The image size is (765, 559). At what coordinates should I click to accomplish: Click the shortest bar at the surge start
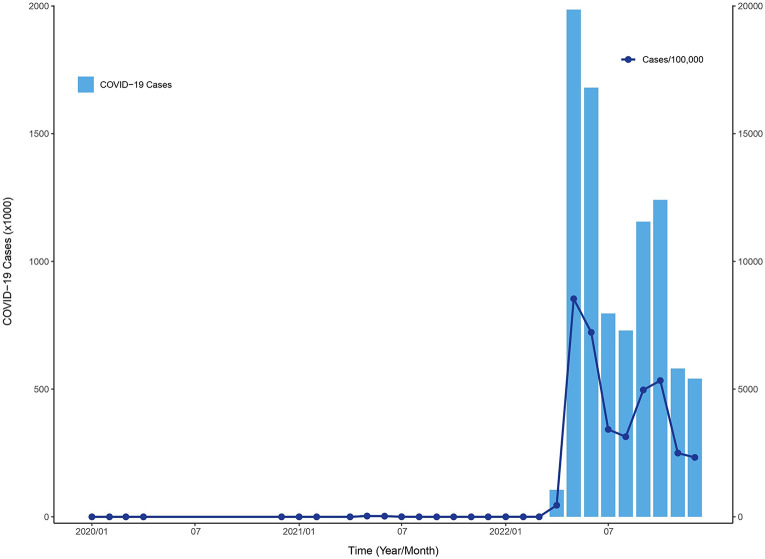pyautogui.click(x=557, y=503)
